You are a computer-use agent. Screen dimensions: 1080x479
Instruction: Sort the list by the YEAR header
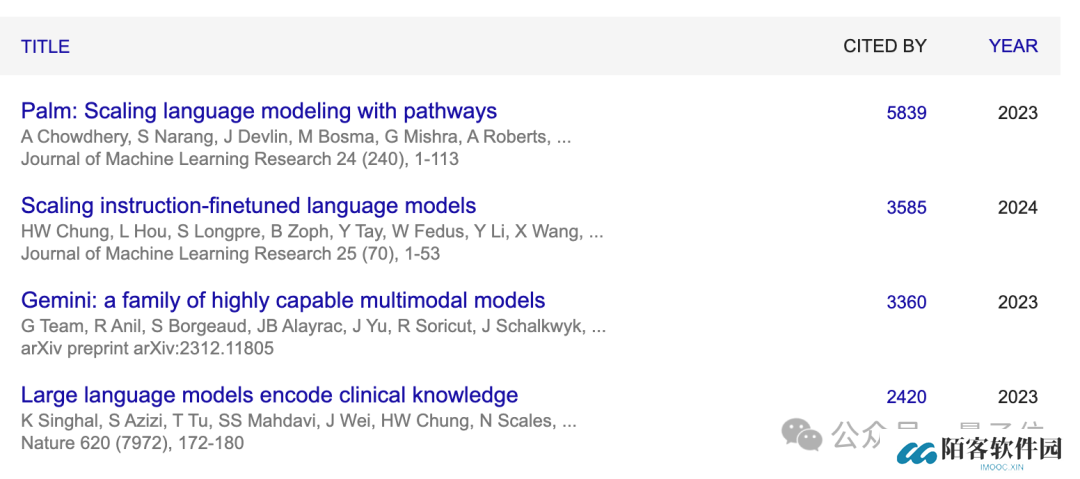click(x=1013, y=46)
